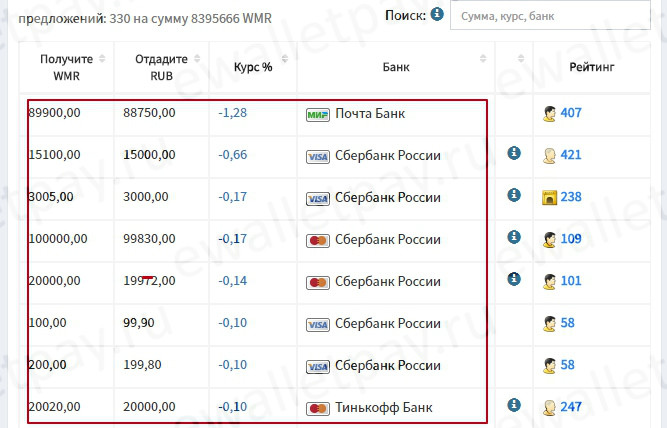Sort by Получите WMR column
Image resolution: width=667 pixels, height=428 pixels.
coord(102,59)
